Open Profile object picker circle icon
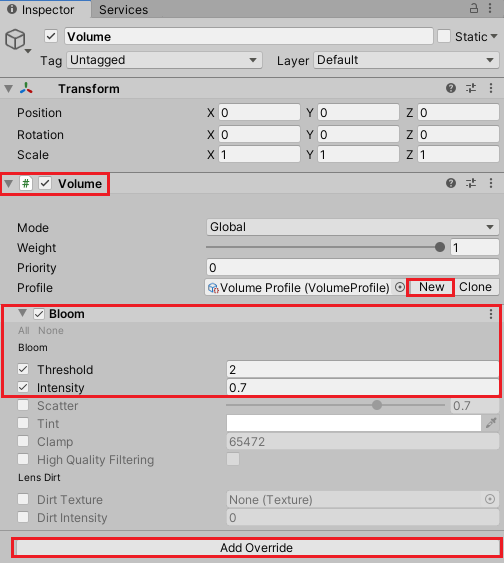 click(400, 287)
